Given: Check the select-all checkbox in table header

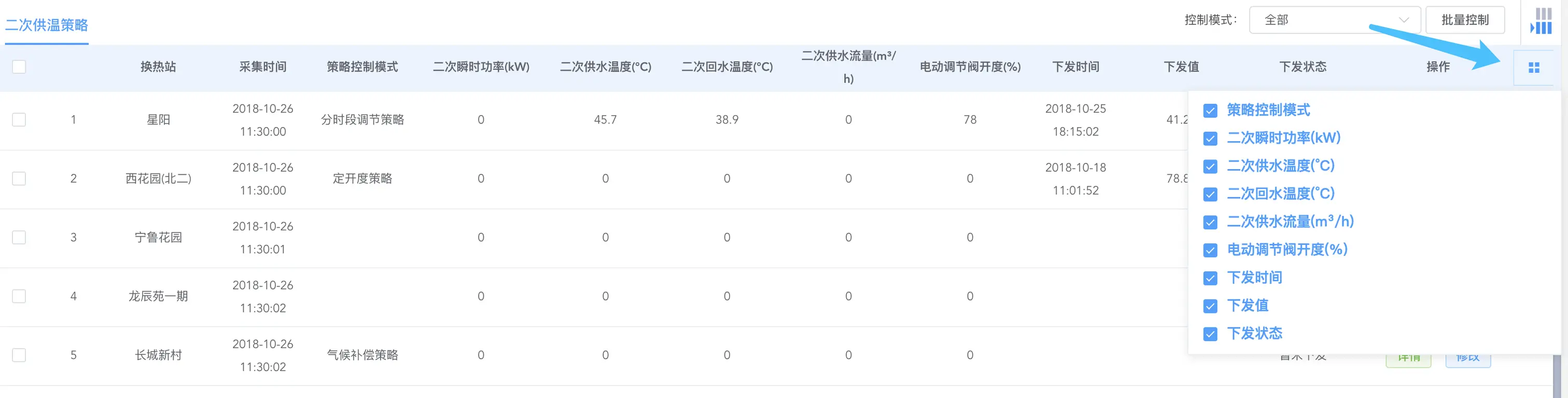Looking at the screenshot, I should pos(19,66).
